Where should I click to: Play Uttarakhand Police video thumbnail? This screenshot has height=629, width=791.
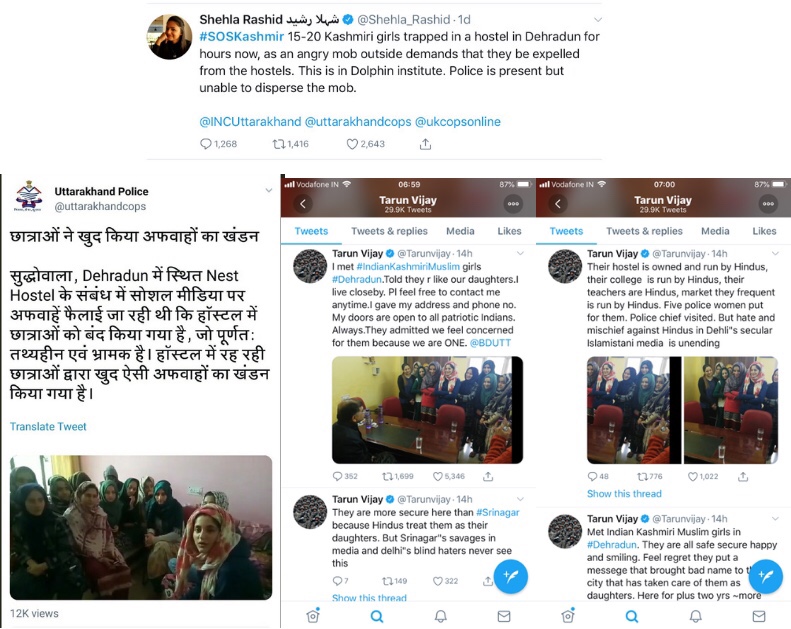coord(141,527)
